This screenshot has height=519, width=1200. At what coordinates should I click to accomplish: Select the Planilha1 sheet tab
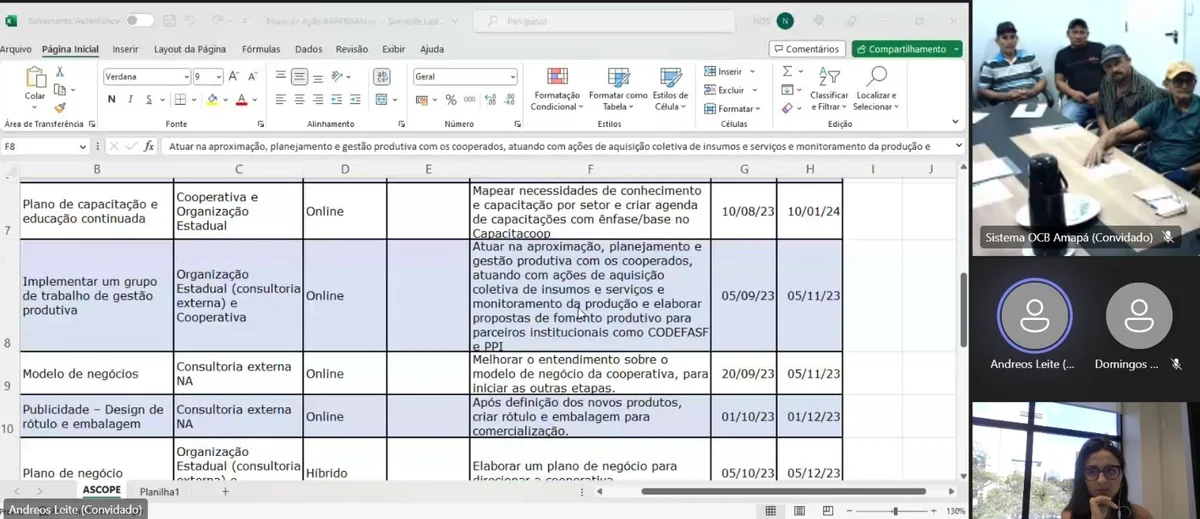(x=160, y=492)
